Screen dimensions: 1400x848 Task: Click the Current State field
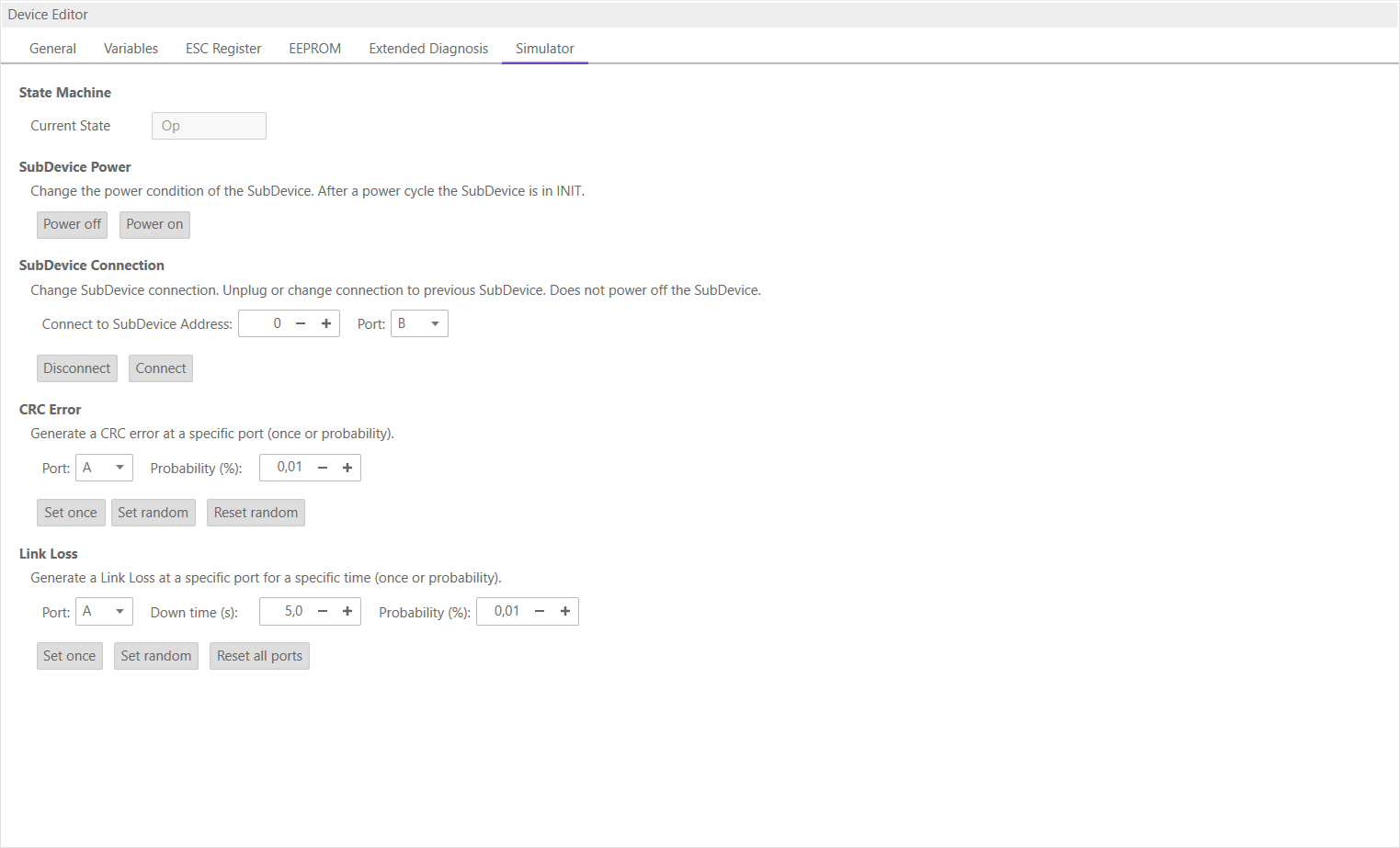(x=209, y=126)
